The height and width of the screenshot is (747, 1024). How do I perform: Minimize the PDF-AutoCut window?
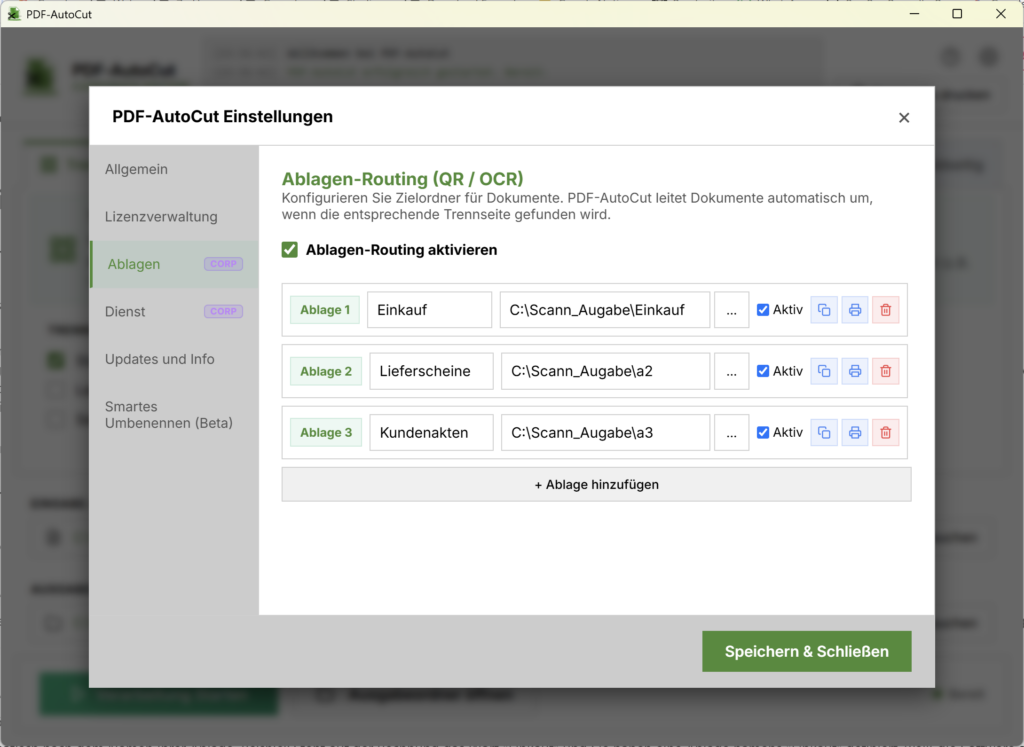coord(914,14)
